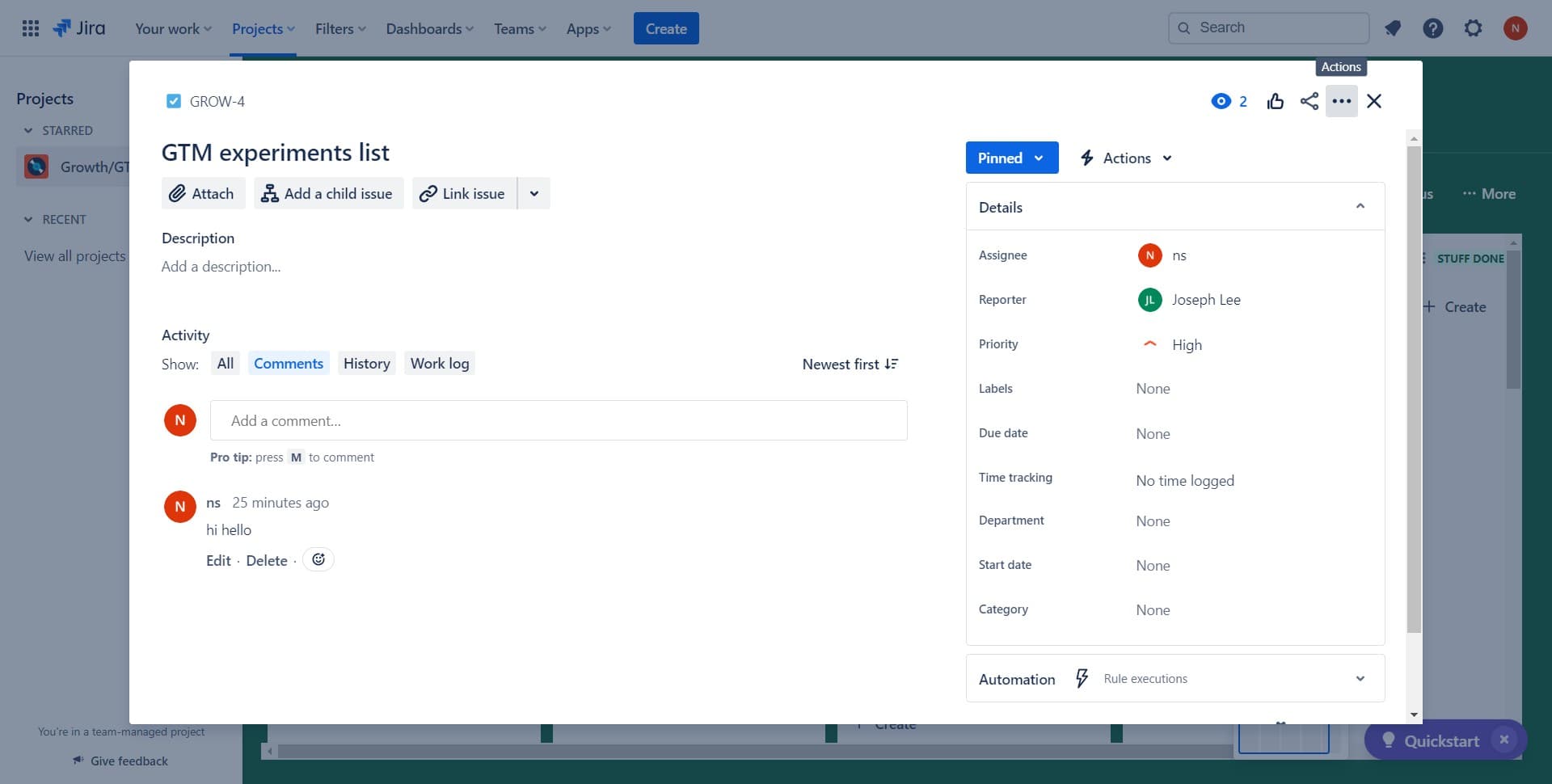
Task: Click Delete on the ns comment
Action: pos(266,561)
